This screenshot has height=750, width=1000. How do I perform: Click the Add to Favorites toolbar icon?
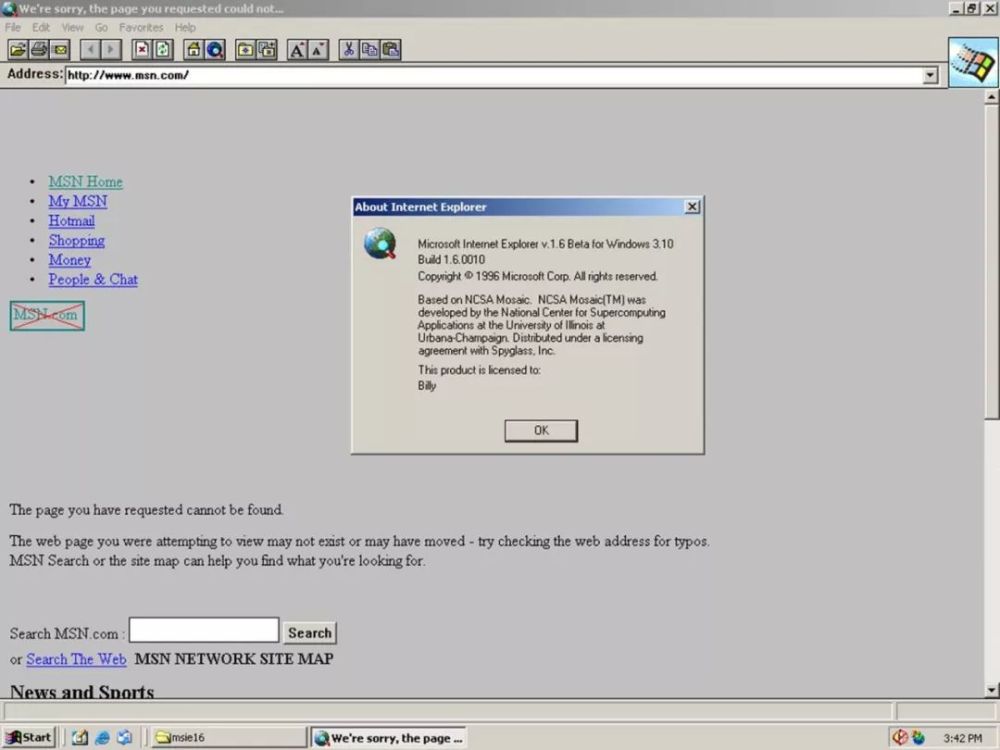coord(267,50)
